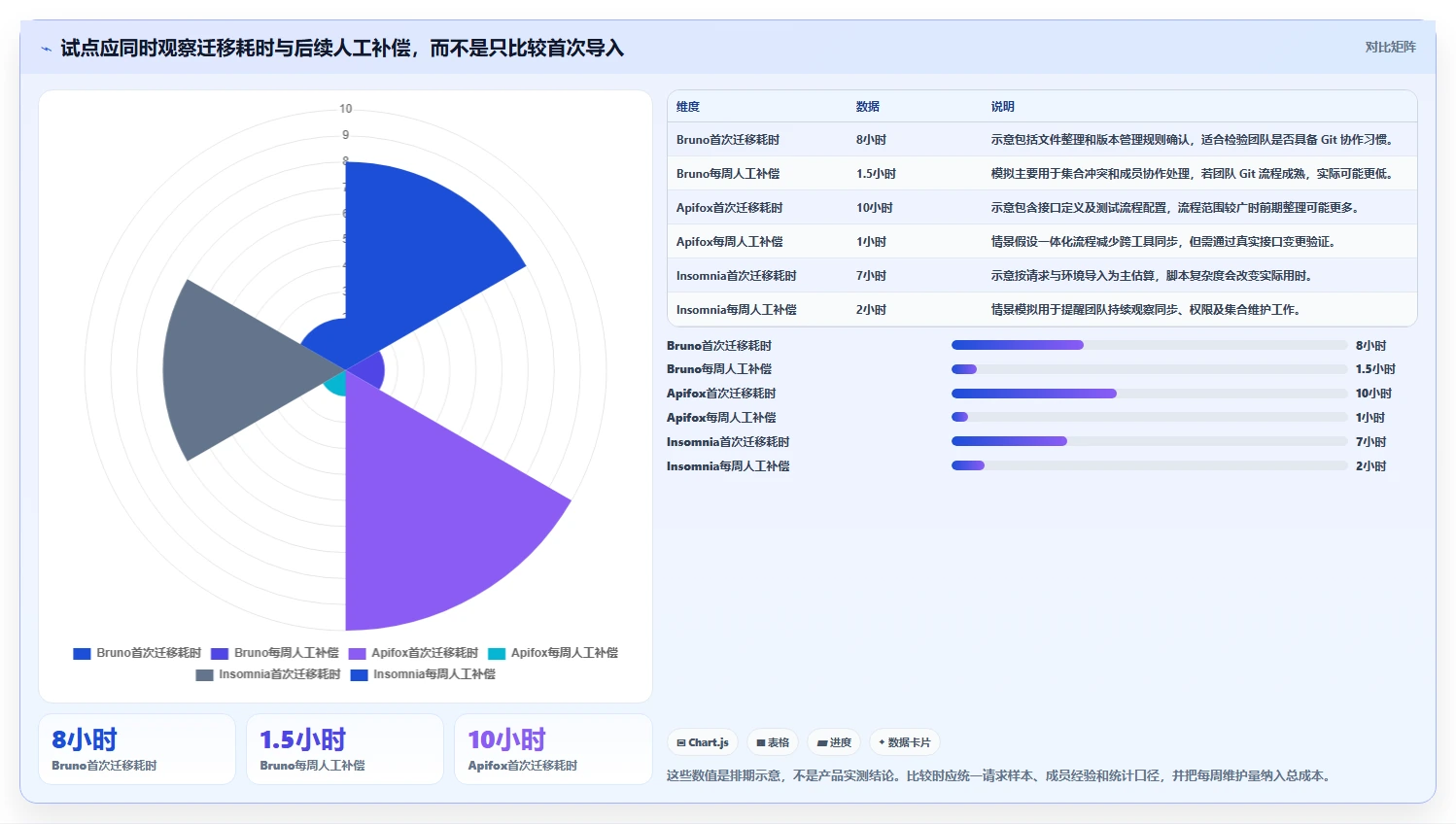The image size is (1456, 824).
Task: Toggle the Apifox首次迁移耗时 legend swatch
Action: [x=357, y=653]
